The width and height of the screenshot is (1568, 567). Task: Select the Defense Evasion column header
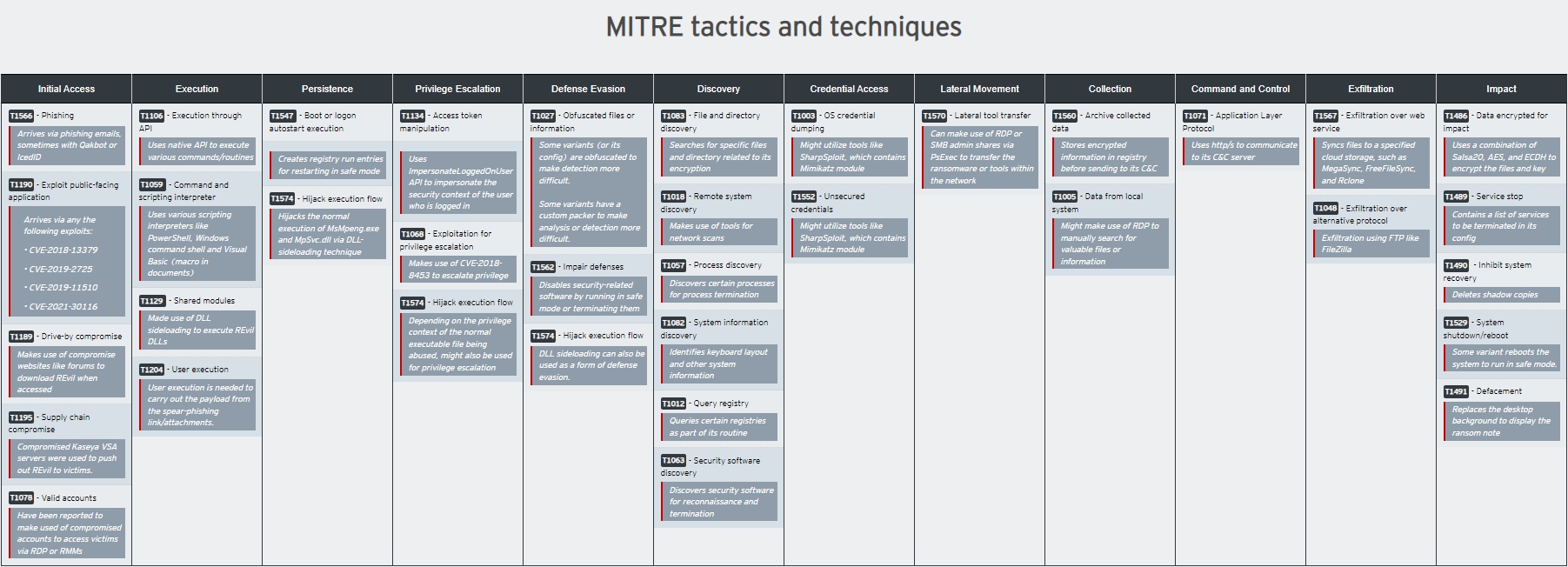pyautogui.click(x=588, y=89)
